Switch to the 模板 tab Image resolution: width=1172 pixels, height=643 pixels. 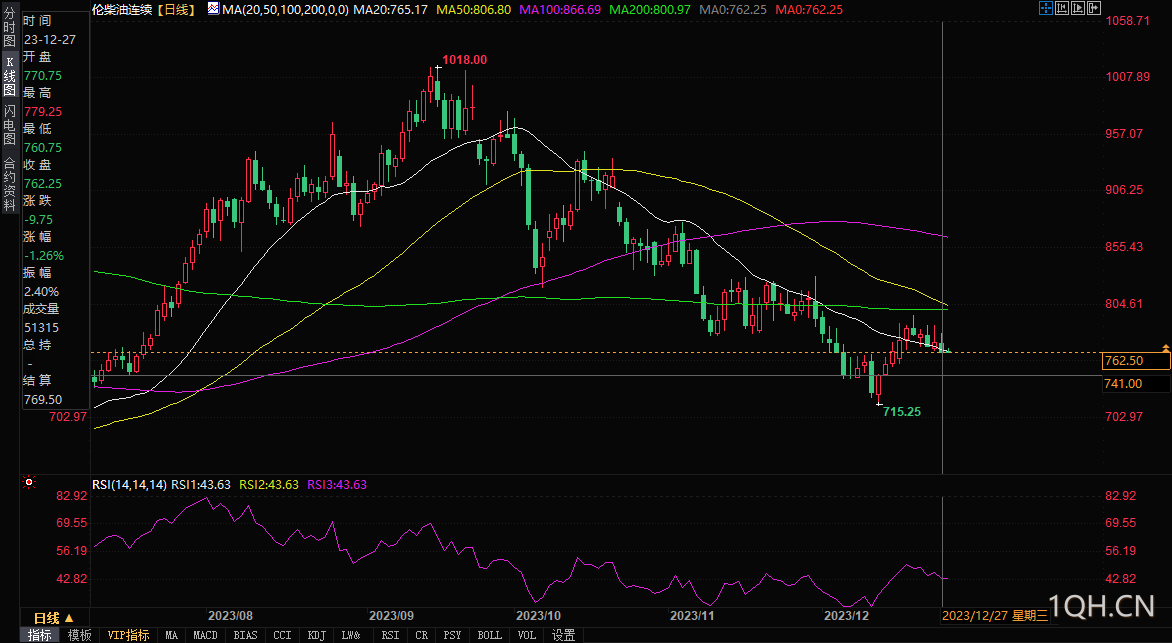(80, 635)
